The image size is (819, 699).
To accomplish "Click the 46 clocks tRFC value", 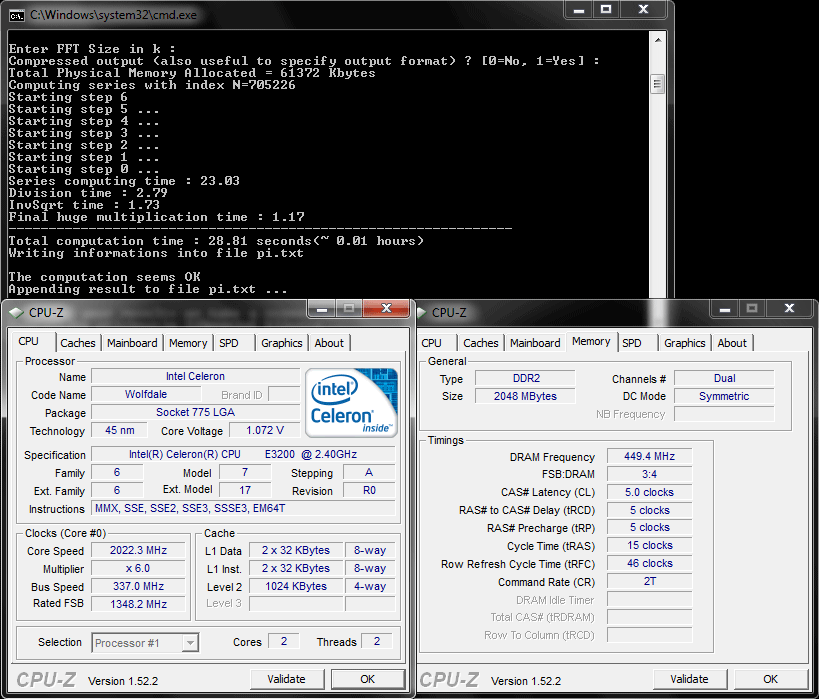I will 650,563.
